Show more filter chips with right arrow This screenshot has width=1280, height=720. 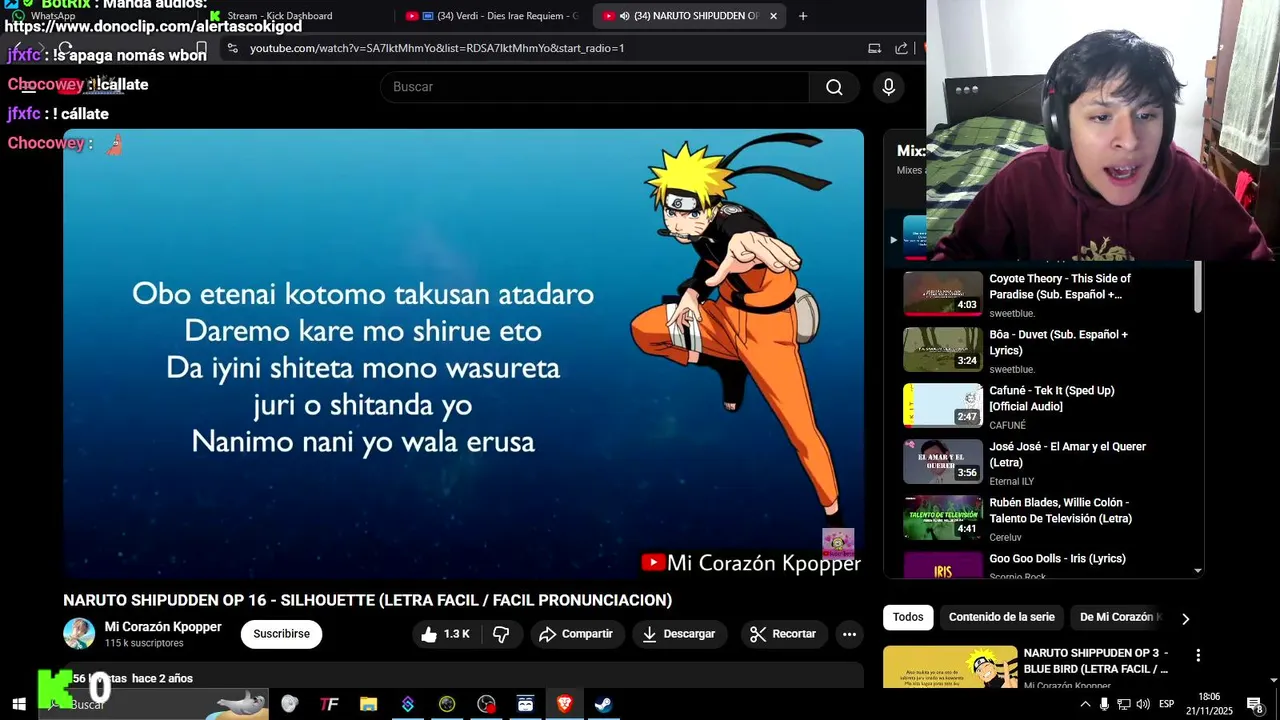coord(1185,619)
